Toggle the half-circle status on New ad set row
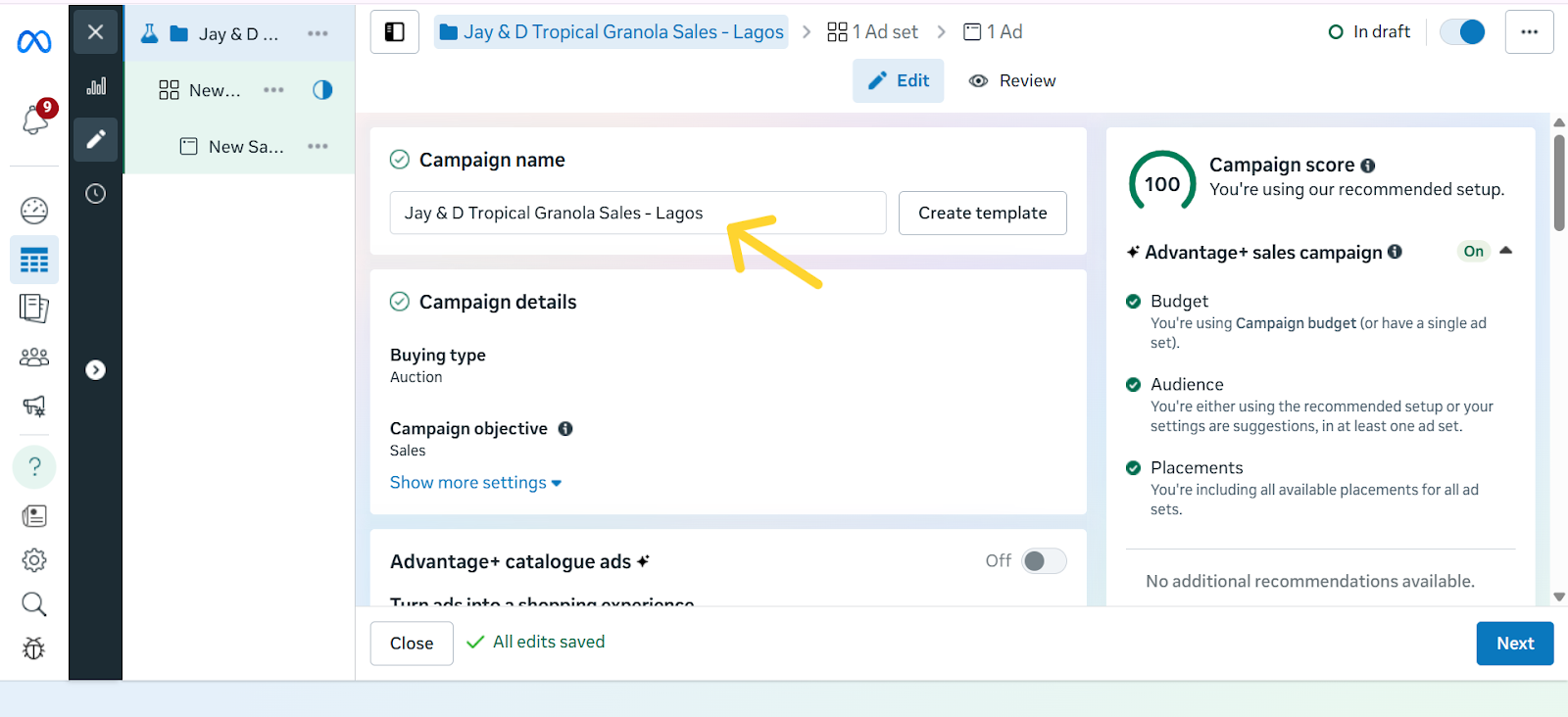The width and height of the screenshot is (1568, 717). pyautogui.click(x=322, y=90)
